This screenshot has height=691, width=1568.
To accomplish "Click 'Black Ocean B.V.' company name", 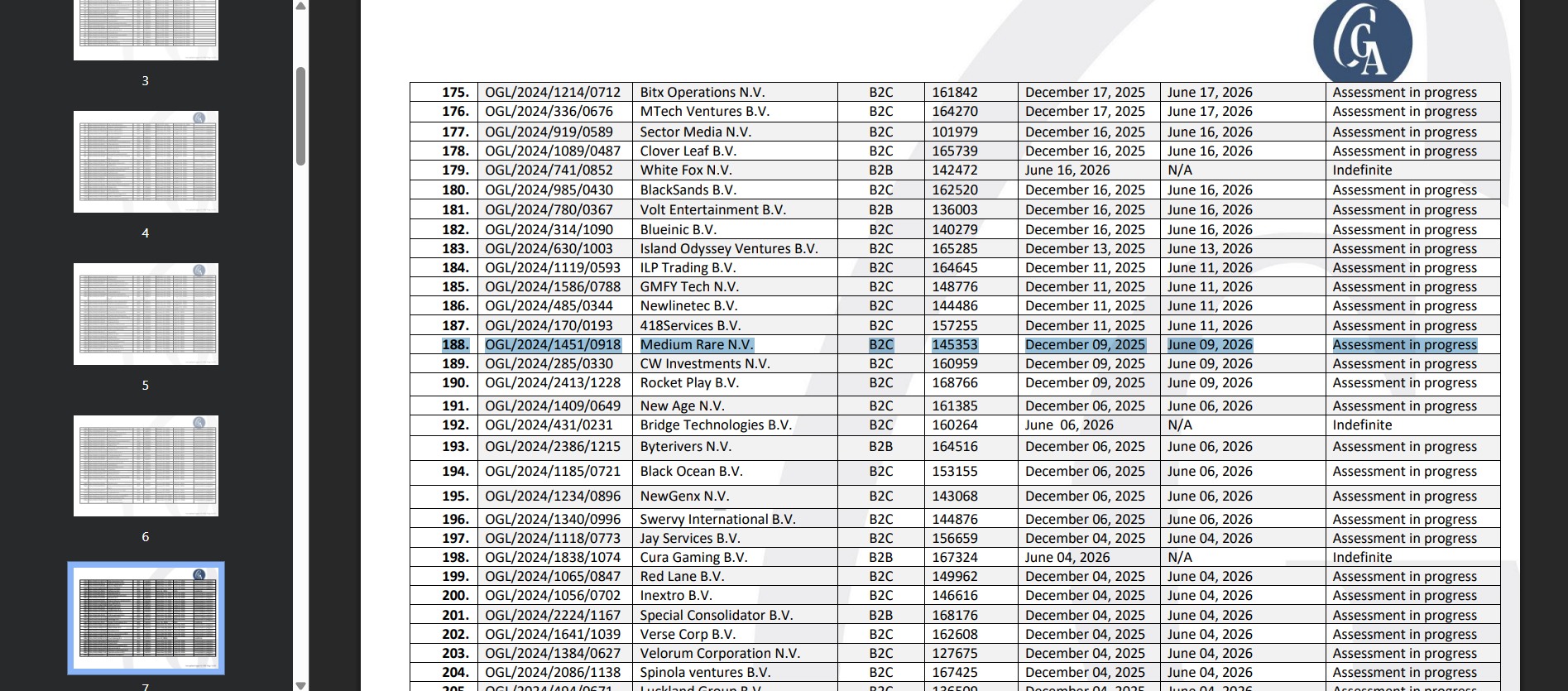I will coord(691,472).
